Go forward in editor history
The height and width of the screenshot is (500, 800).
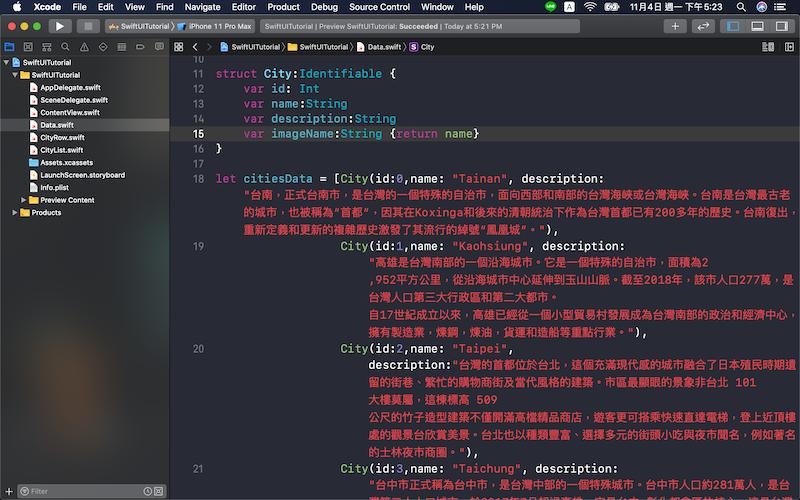[x=209, y=47]
